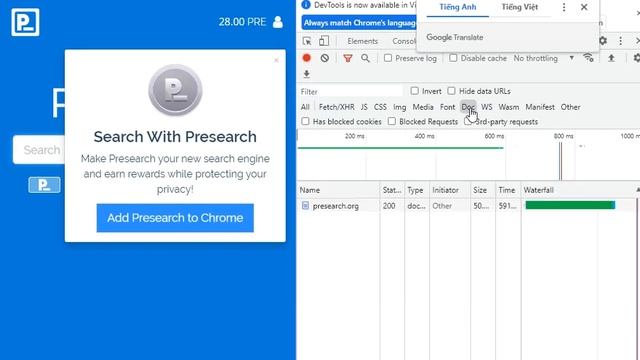The height and width of the screenshot is (360, 640).
Task: Click the info icon in DevTools notification
Action: click(306, 5)
